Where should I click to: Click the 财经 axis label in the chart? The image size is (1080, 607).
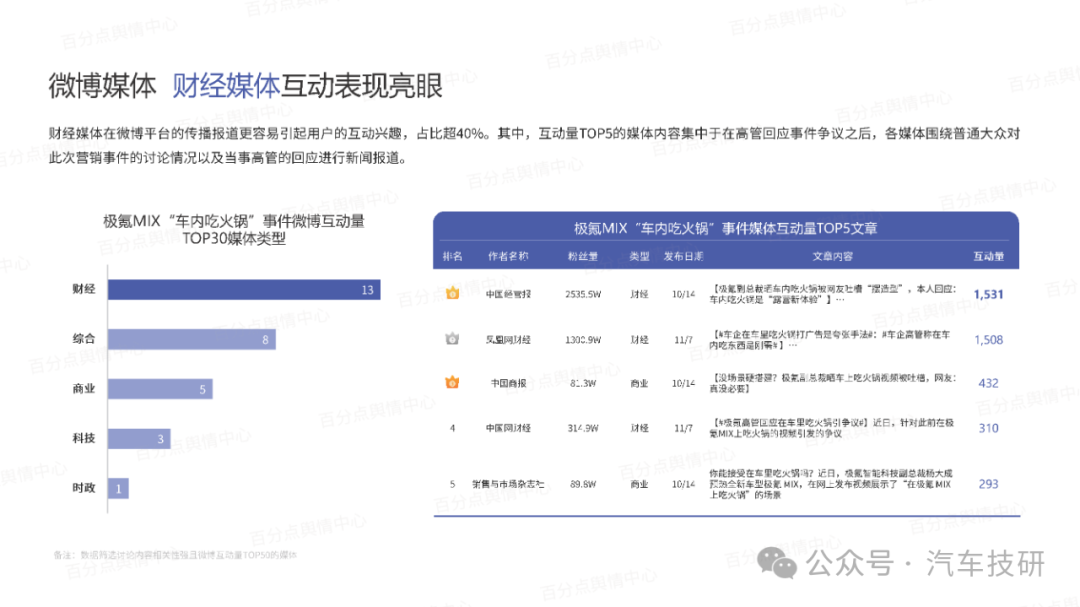point(84,289)
